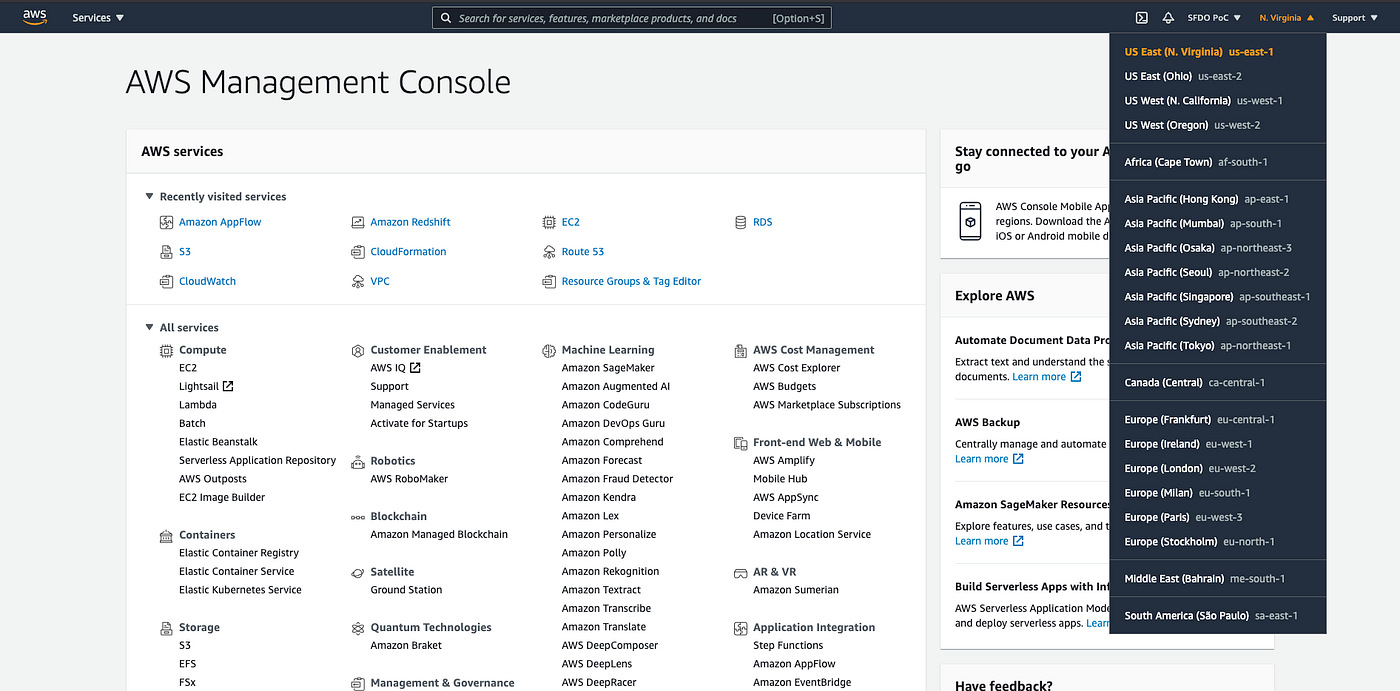Click Amazon Redshift icon in recently visited
The image size is (1400, 691).
click(x=358, y=222)
